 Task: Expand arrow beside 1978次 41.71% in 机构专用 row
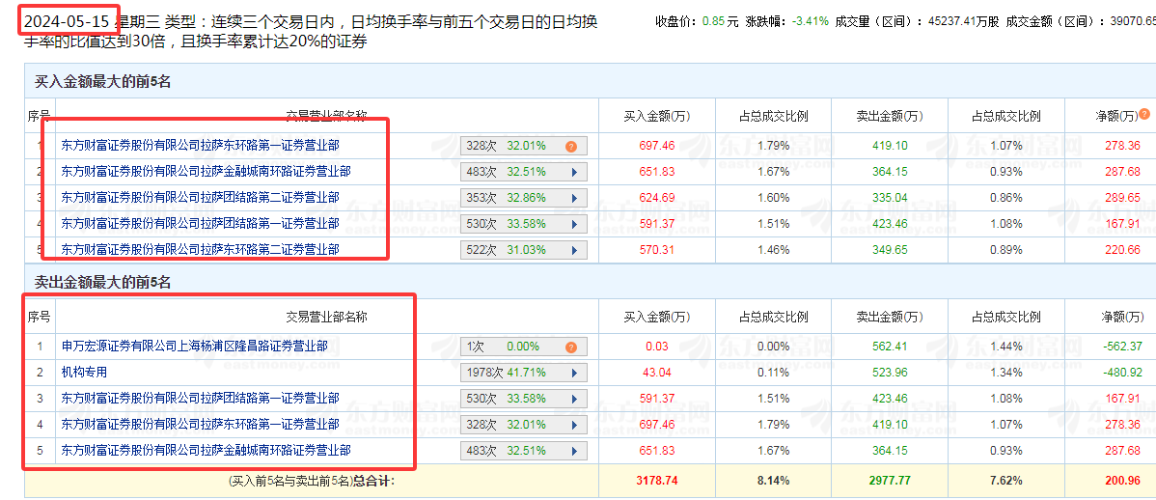click(x=573, y=372)
